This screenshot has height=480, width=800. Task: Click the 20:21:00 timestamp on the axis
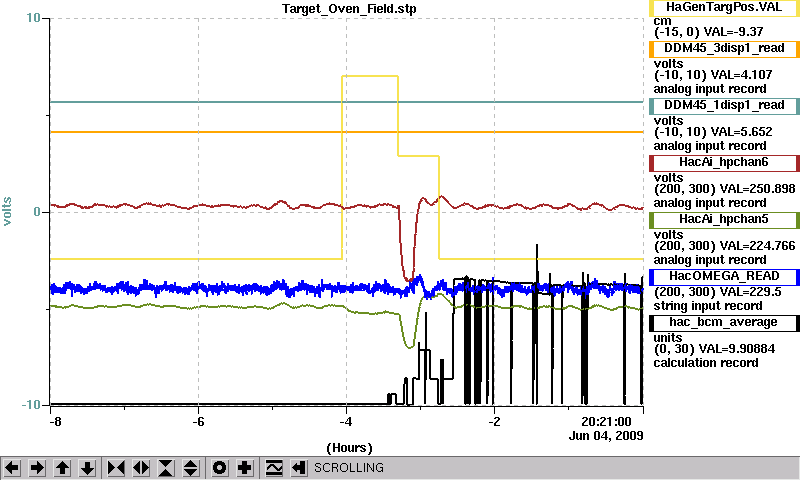pos(606,422)
